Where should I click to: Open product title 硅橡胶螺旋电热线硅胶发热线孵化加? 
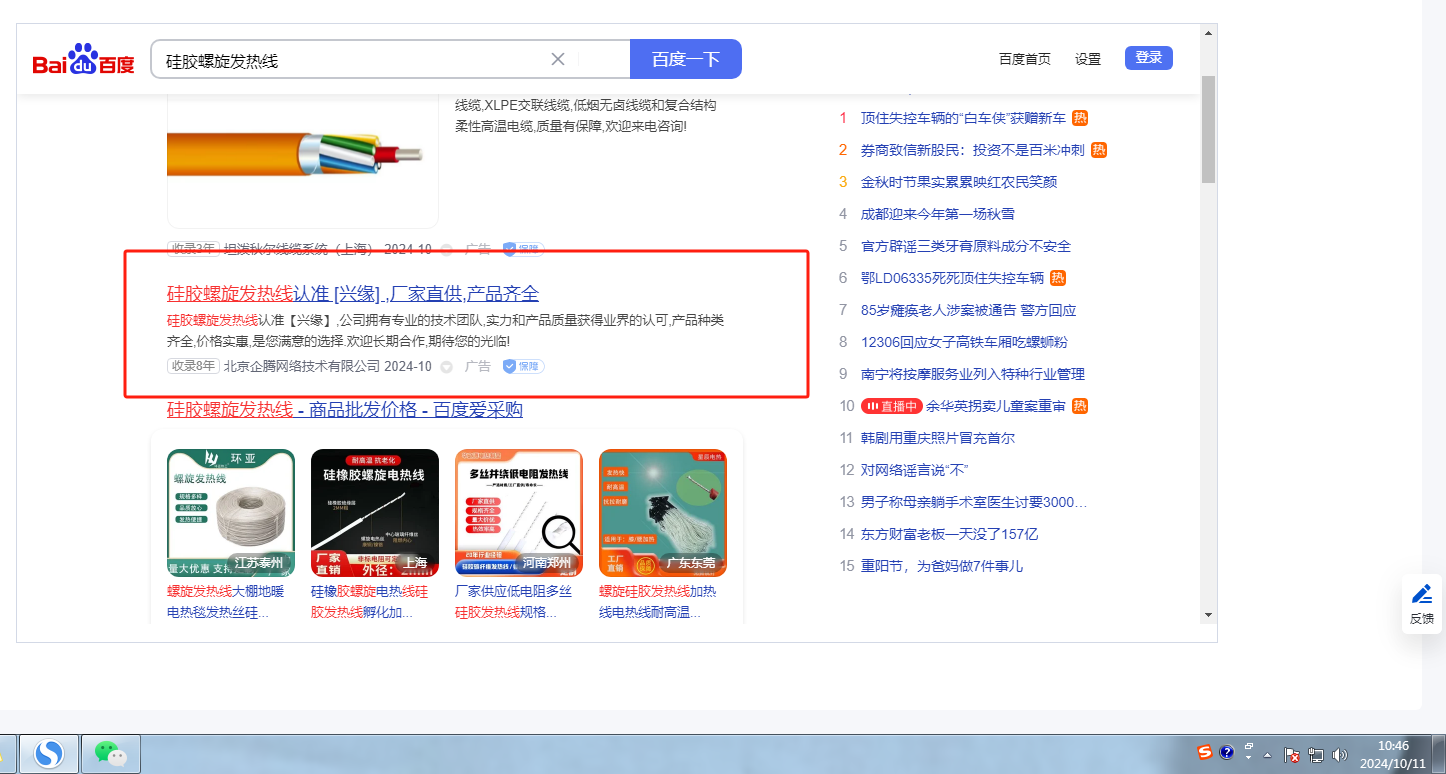[x=369, y=602]
